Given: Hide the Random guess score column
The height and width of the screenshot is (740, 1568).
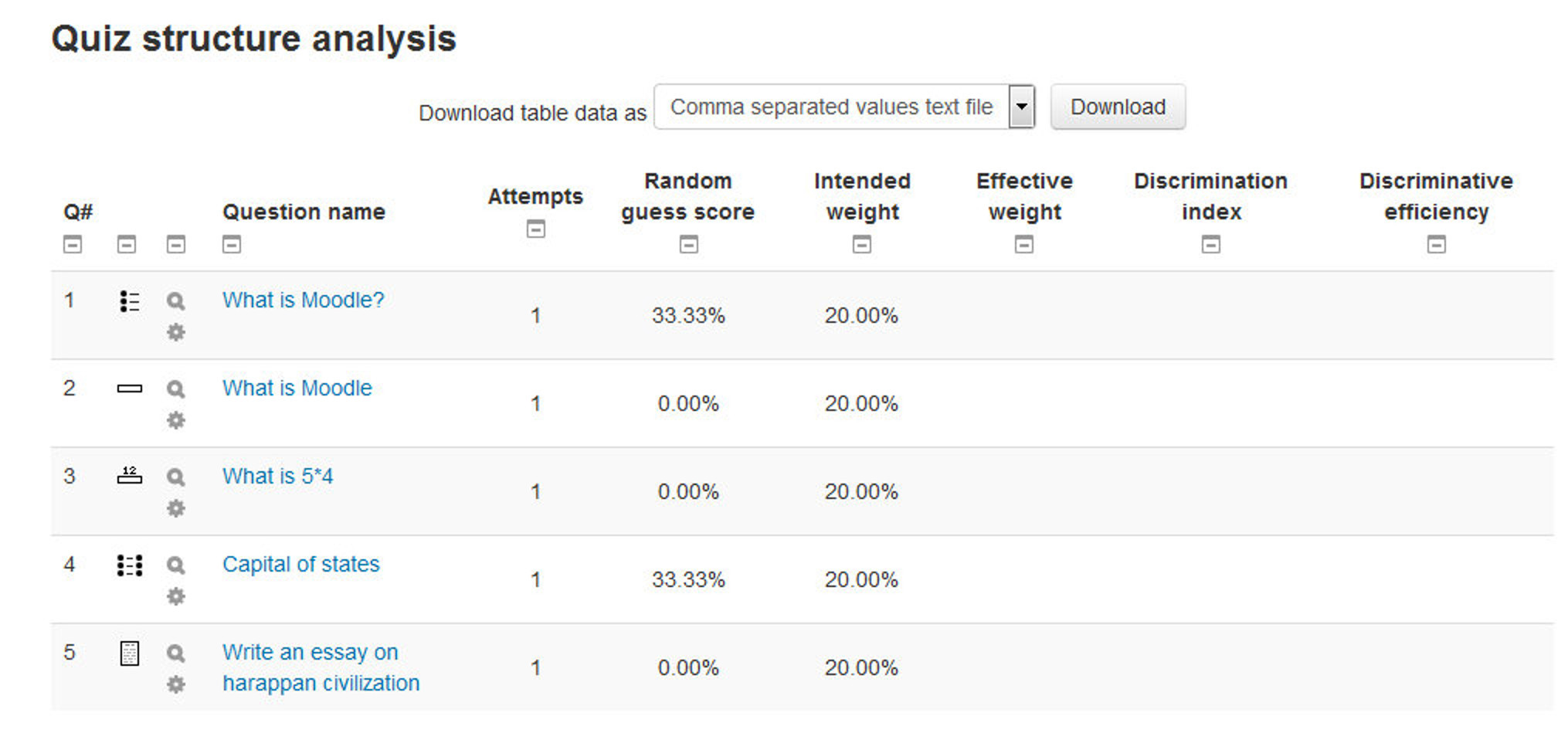Looking at the screenshot, I should pyautogui.click(x=688, y=245).
